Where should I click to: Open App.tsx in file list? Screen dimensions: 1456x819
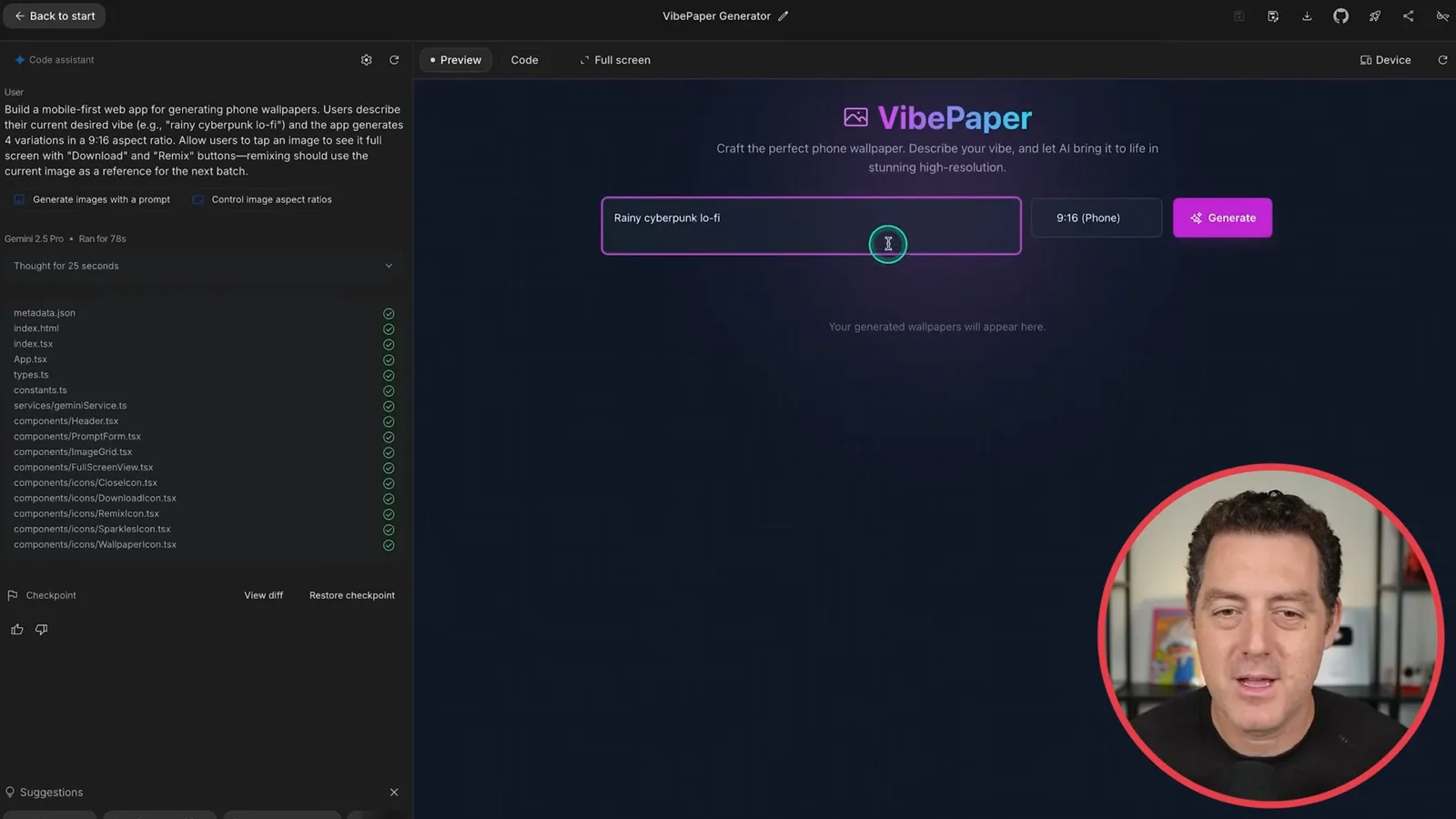point(30,359)
